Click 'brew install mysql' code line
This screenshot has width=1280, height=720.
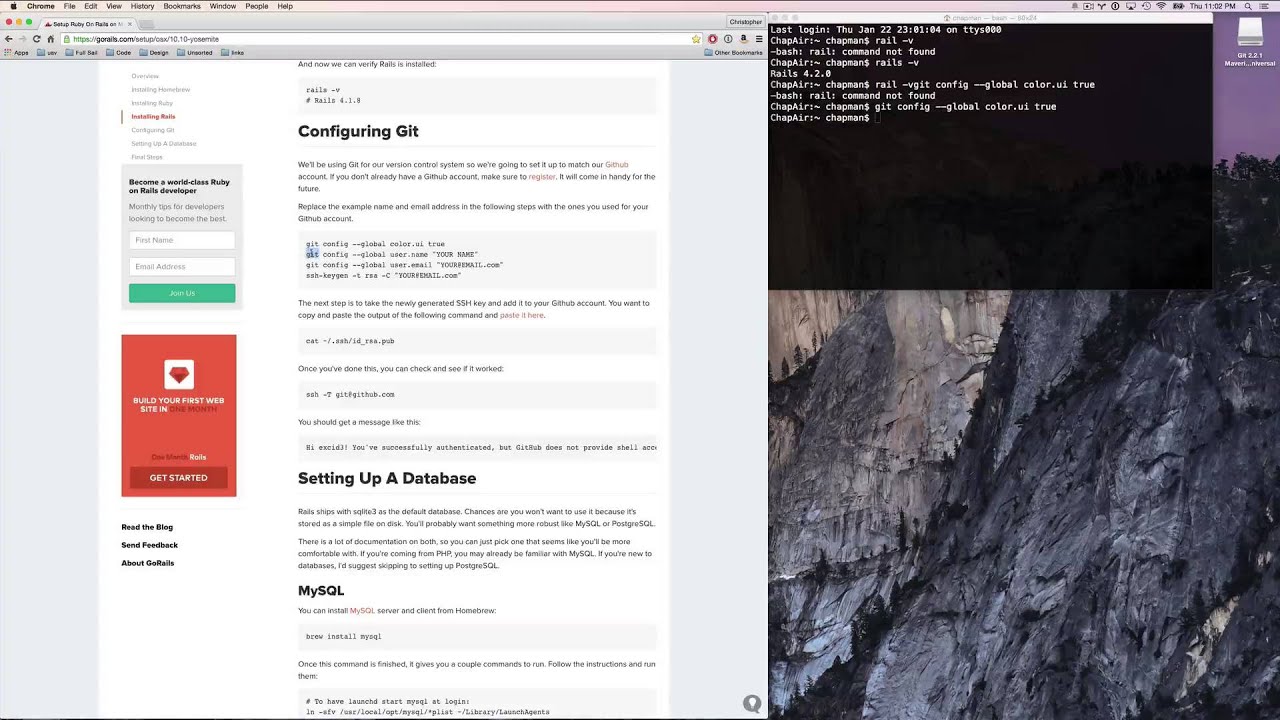coord(344,636)
